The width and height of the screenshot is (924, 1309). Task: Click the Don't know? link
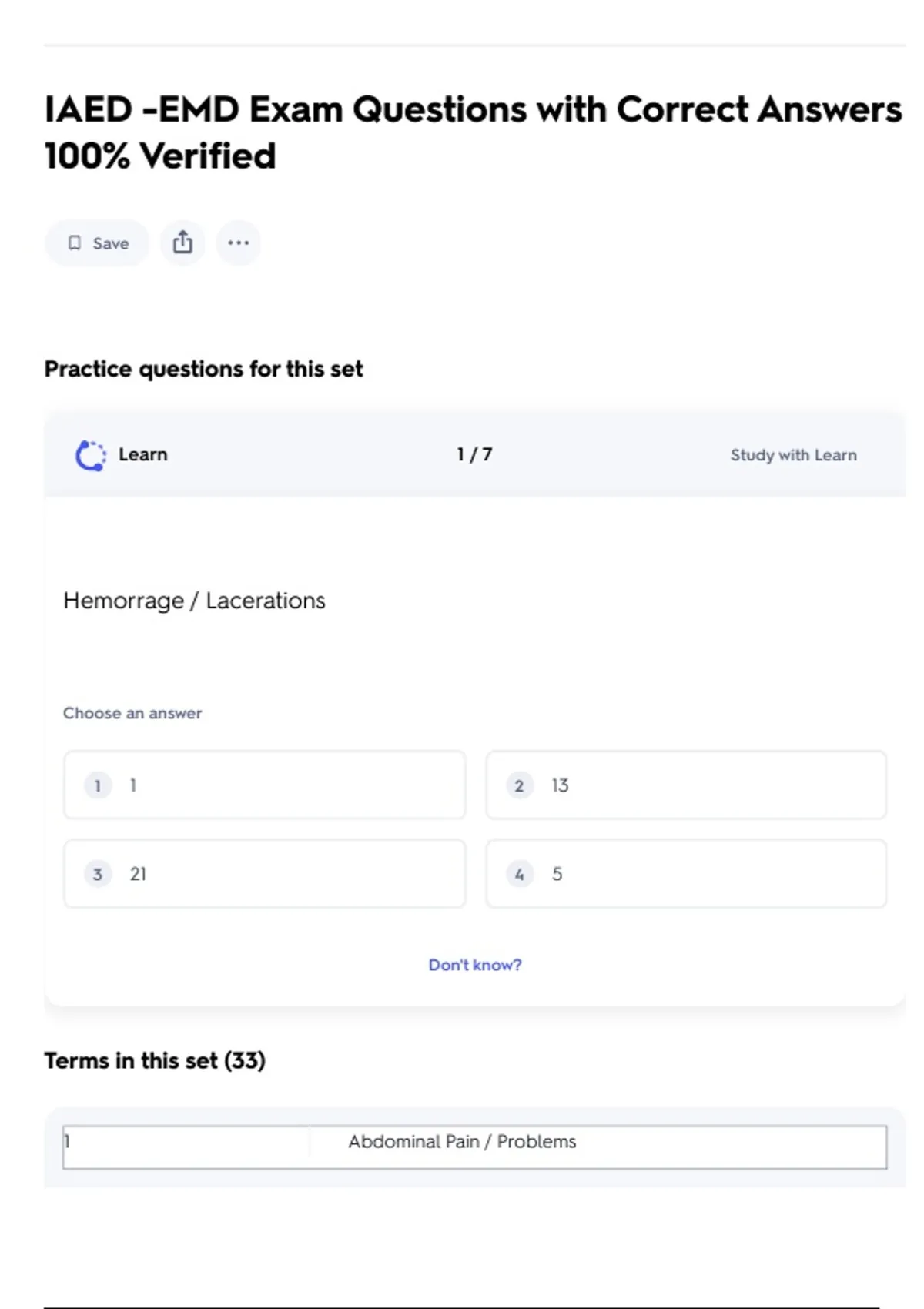pyautogui.click(x=475, y=965)
